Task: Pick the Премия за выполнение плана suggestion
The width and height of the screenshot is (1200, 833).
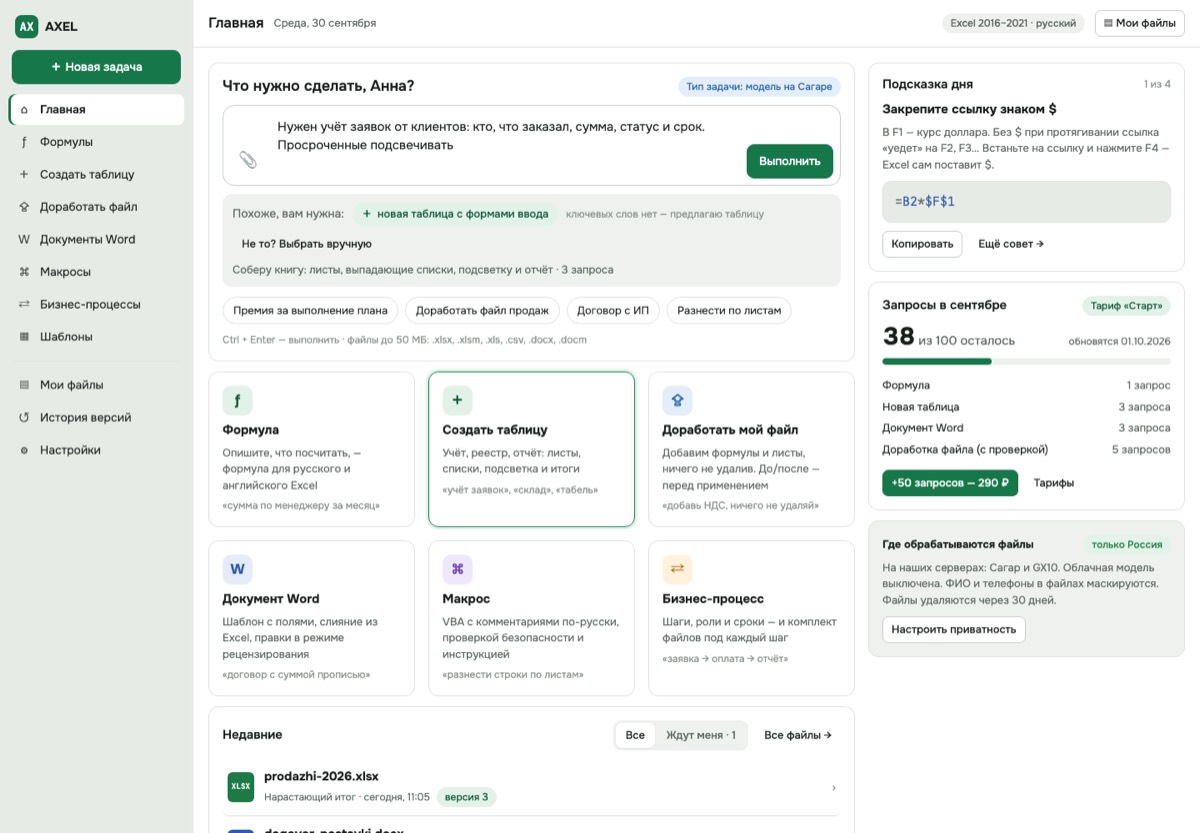Action: pyautogui.click(x=311, y=311)
